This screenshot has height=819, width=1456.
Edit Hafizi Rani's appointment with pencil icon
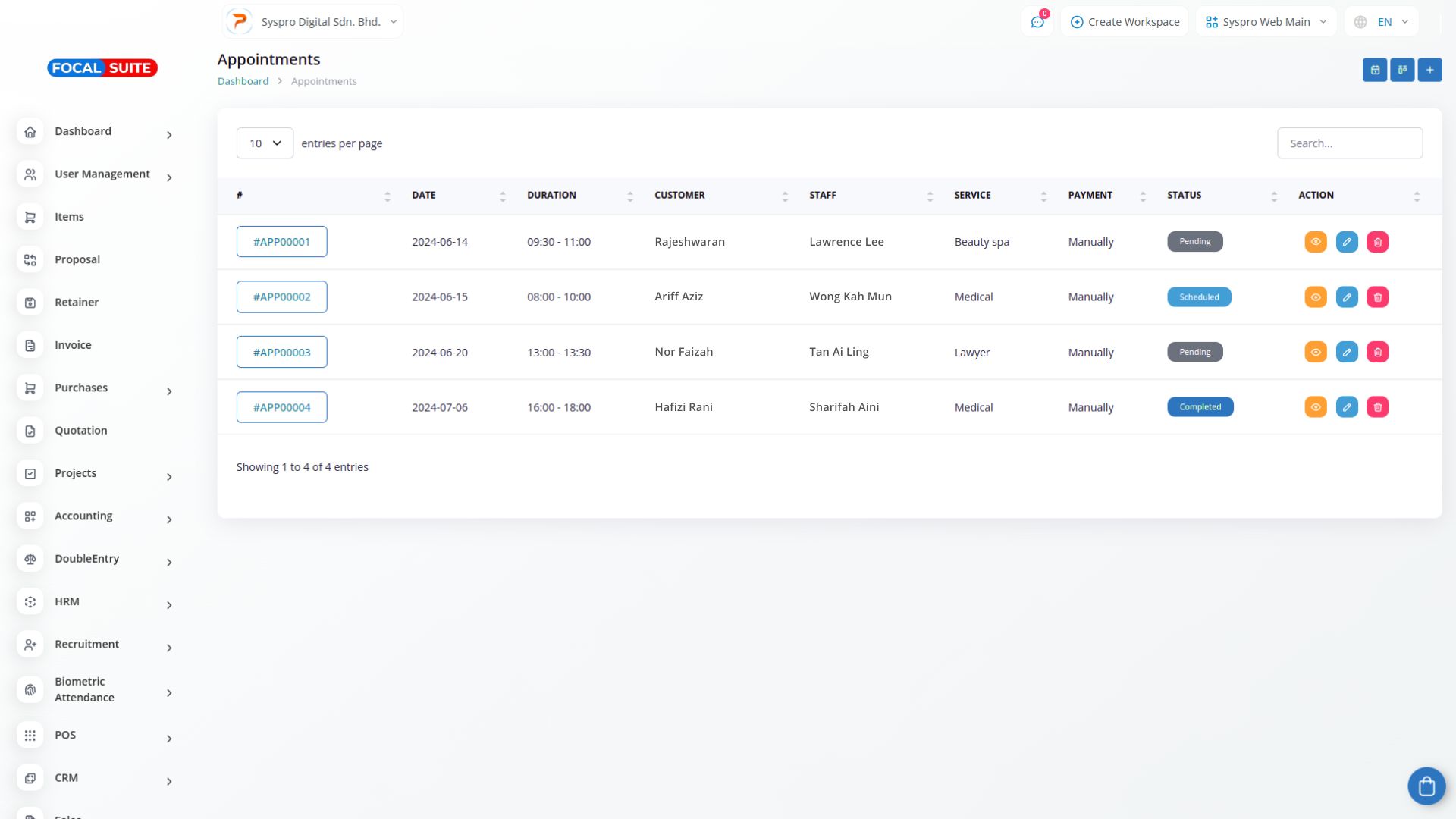[x=1346, y=407]
